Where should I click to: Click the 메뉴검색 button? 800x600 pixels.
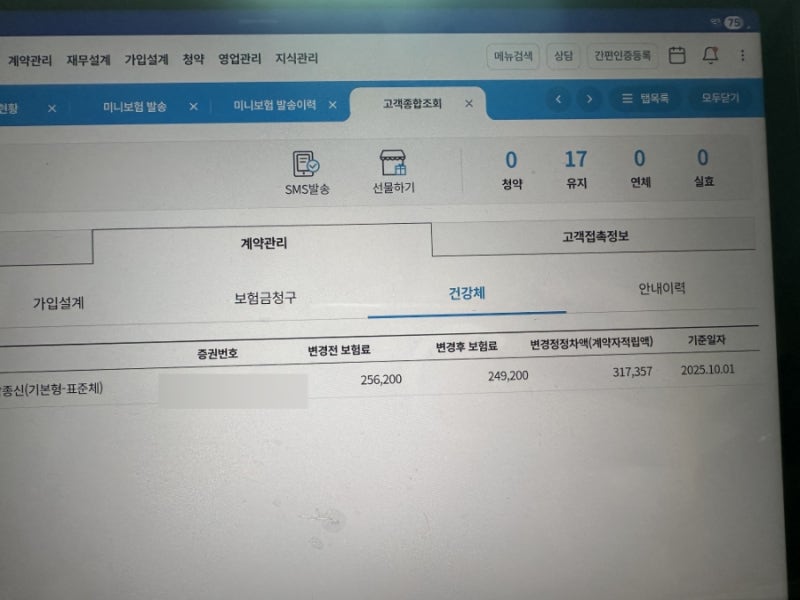(x=513, y=56)
